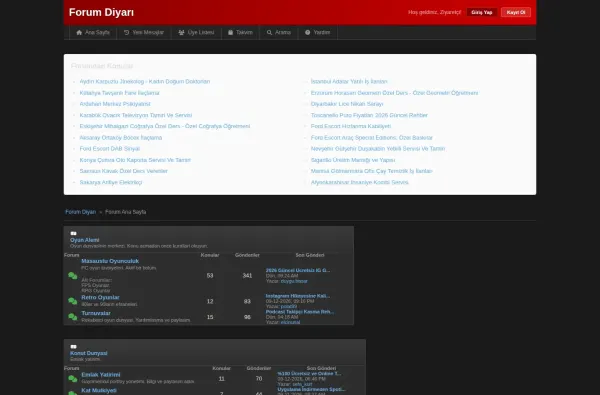
Task: Open Erzurum Horasan Geometri Özel Ders topic
Action: (x=395, y=93)
